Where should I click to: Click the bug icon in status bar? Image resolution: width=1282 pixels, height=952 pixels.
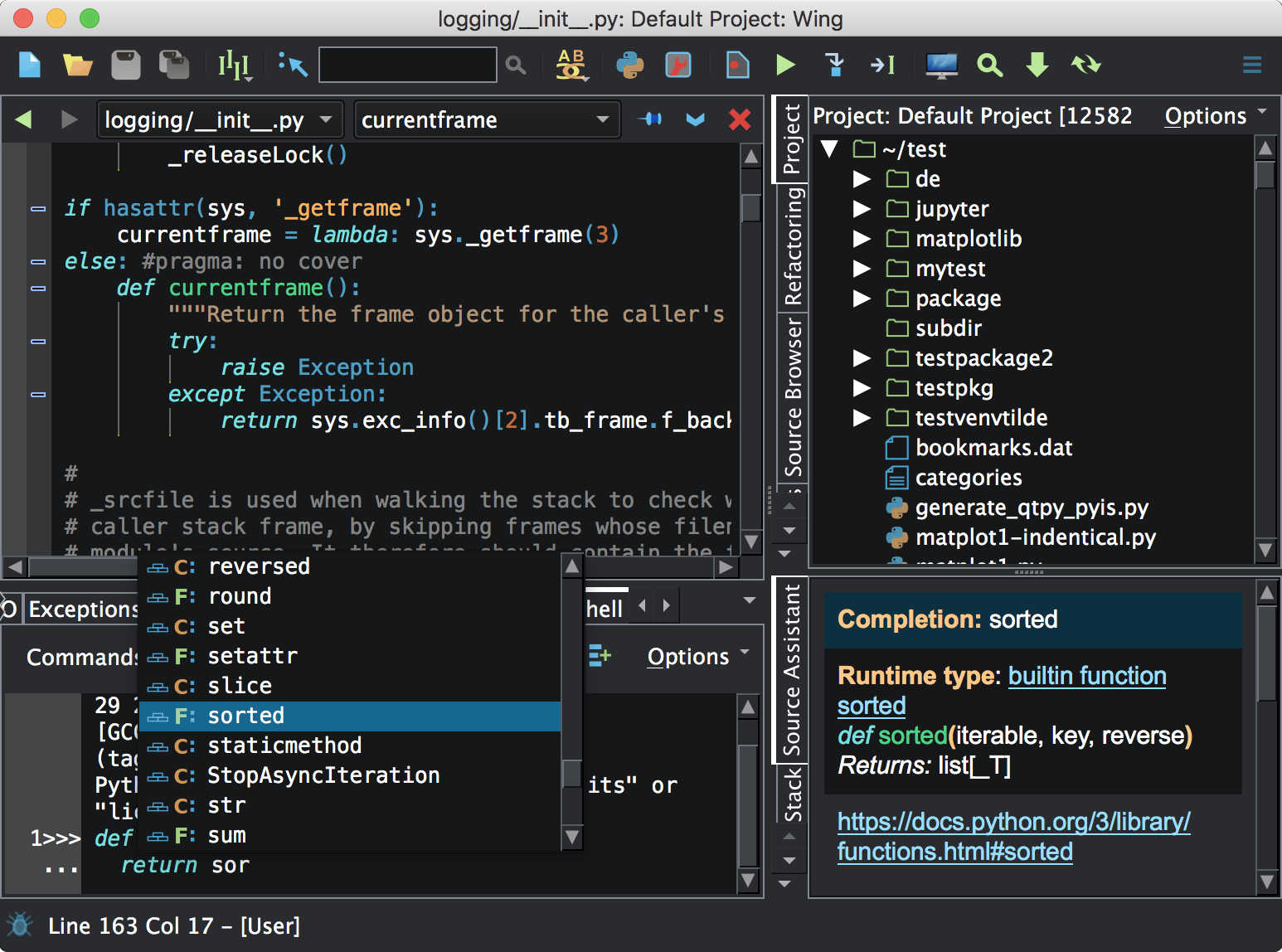20,925
